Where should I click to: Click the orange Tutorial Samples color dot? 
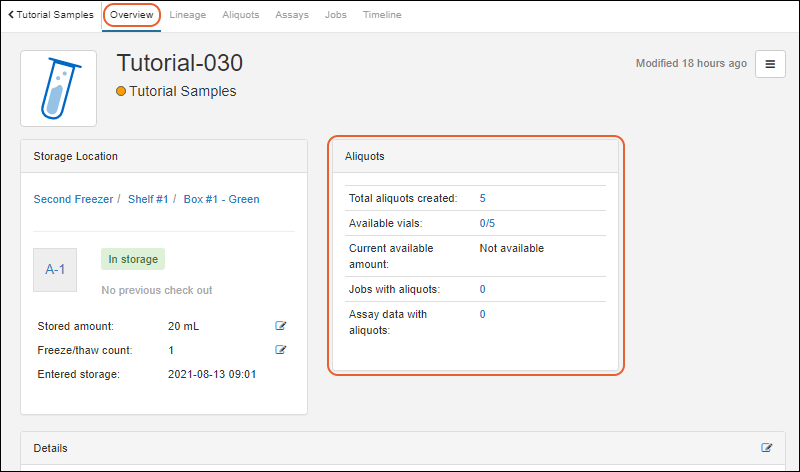click(121, 91)
